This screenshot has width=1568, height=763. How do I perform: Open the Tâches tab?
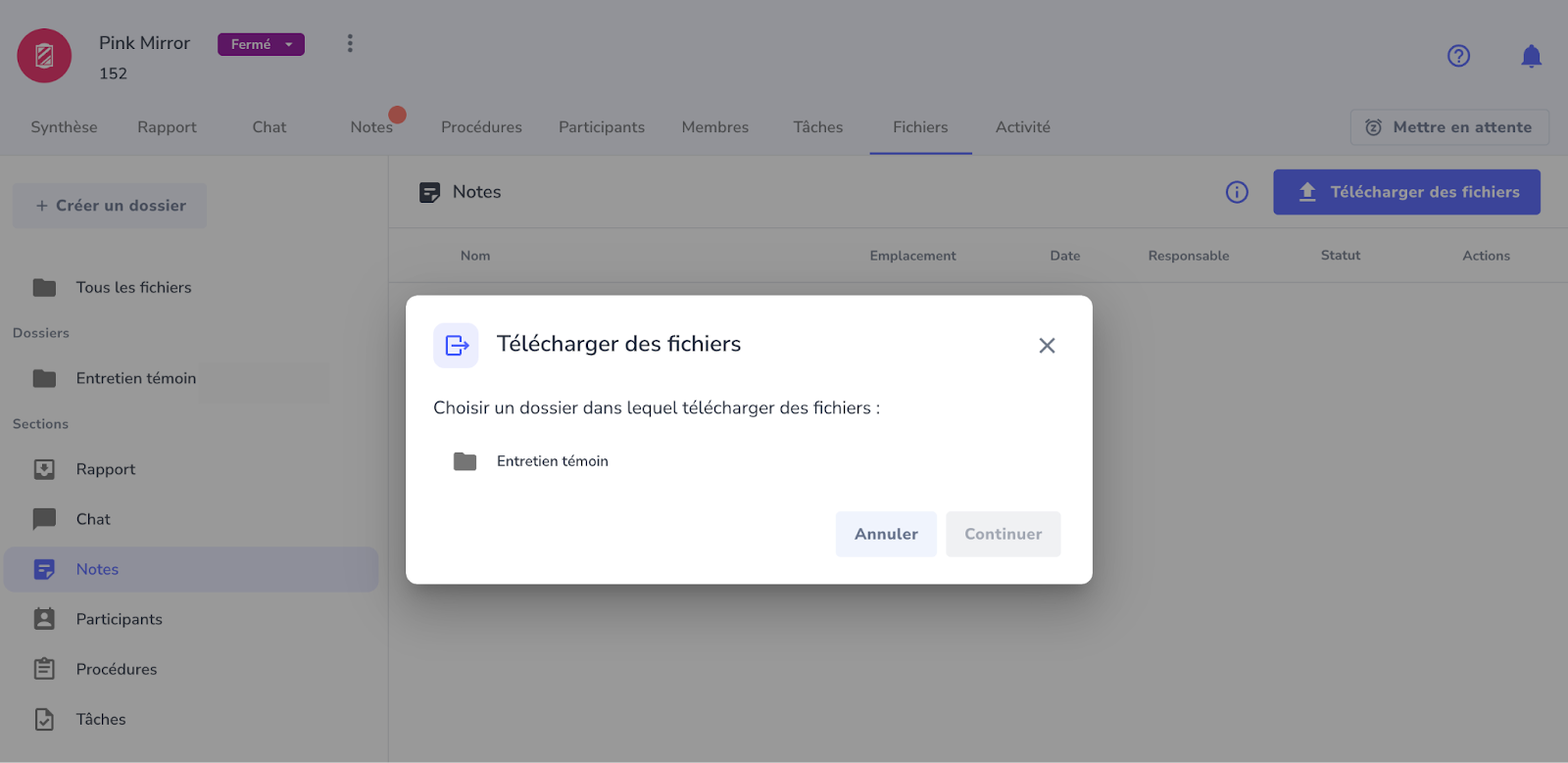point(818,127)
